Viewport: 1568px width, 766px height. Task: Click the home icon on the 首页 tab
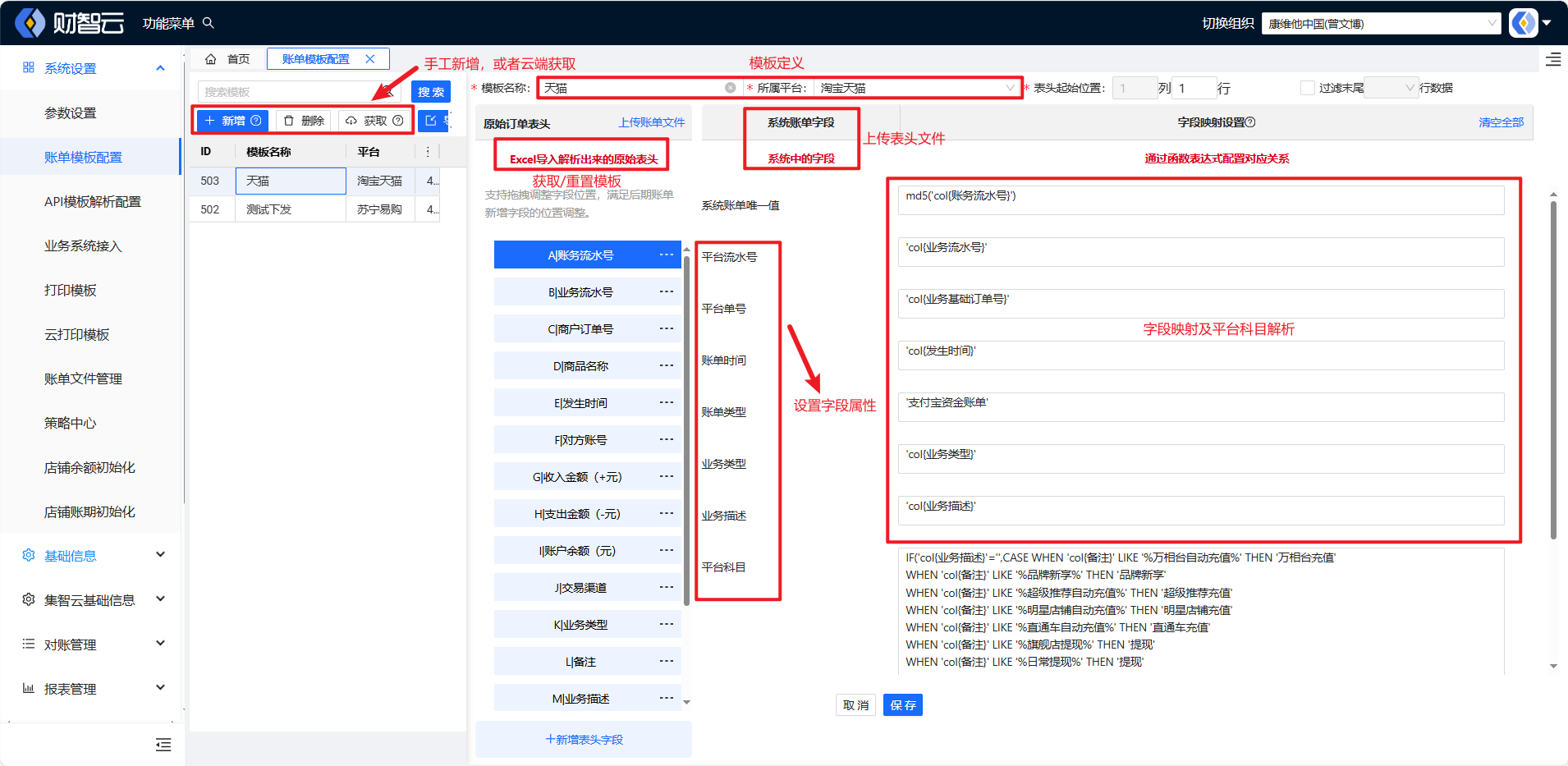211,59
